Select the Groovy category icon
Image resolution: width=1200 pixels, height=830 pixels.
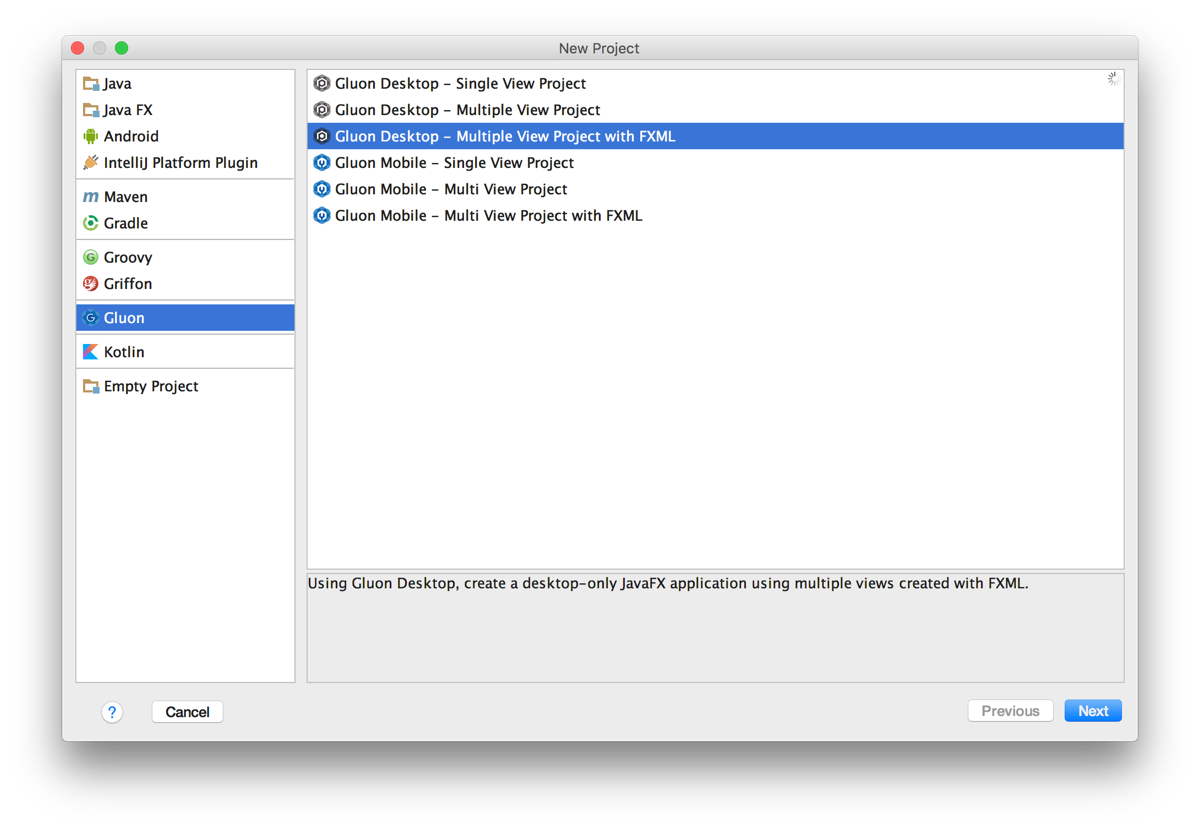tap(91, 257)
